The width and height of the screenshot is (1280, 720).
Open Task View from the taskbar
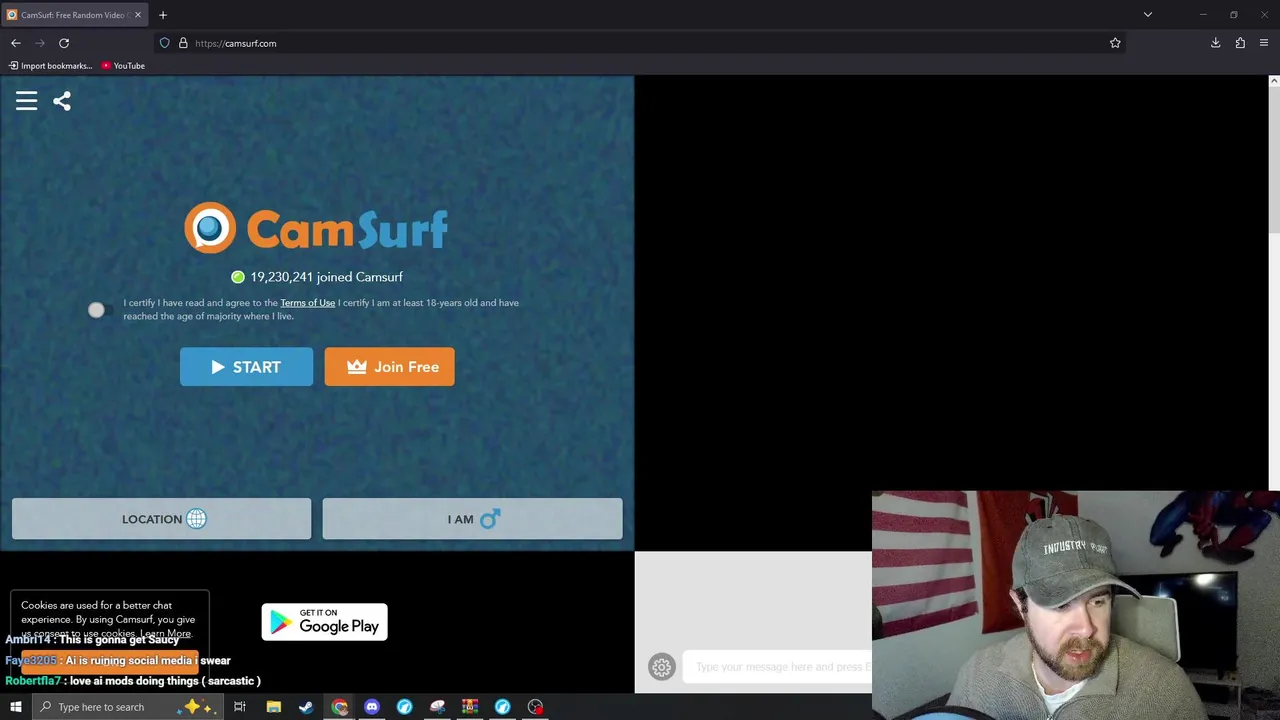coord(240,707)
